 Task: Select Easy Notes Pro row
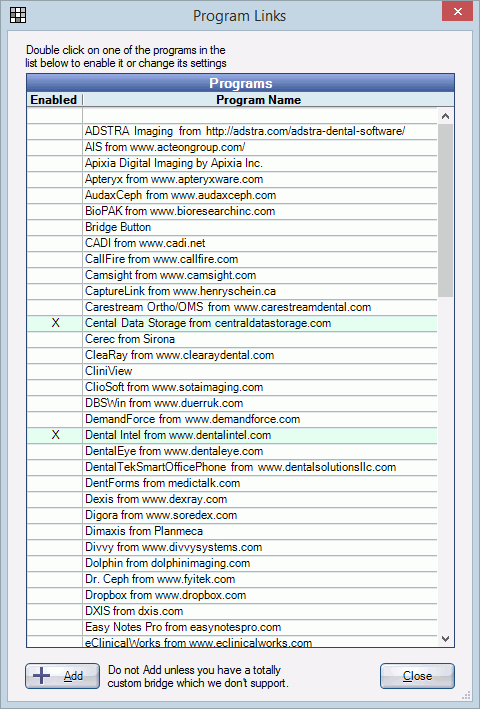[232, 627]
